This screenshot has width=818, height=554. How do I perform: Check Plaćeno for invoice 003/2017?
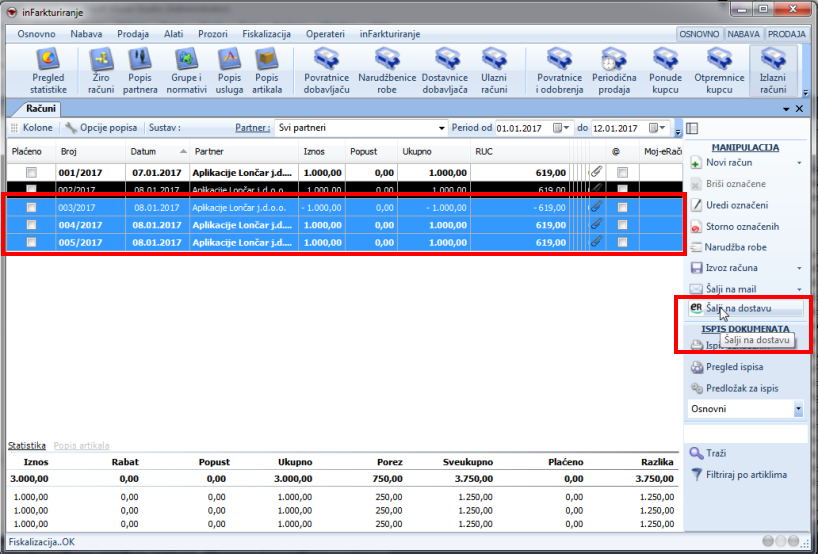pos(31,208)
